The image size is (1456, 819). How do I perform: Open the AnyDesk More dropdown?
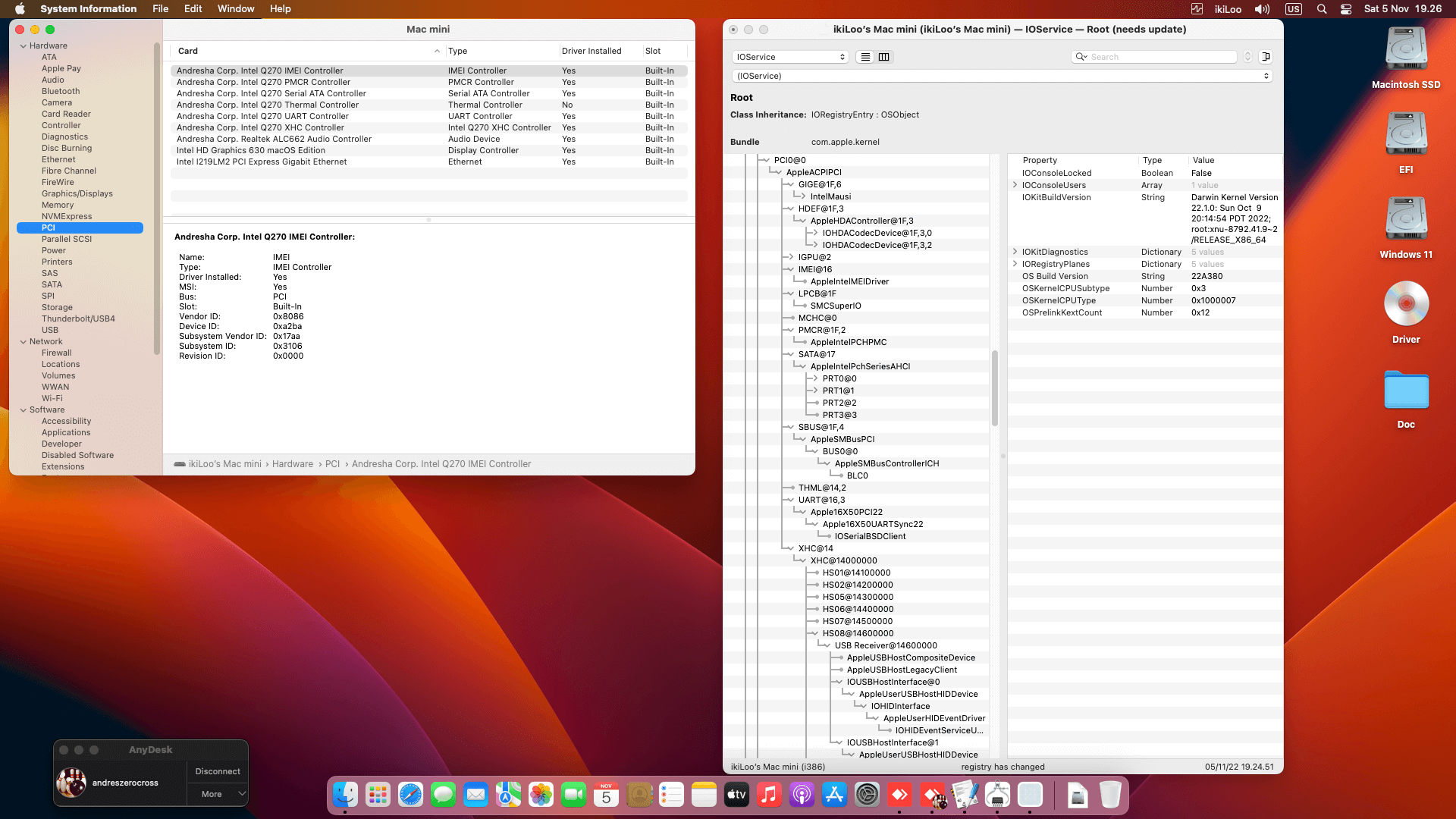point(218,794)
